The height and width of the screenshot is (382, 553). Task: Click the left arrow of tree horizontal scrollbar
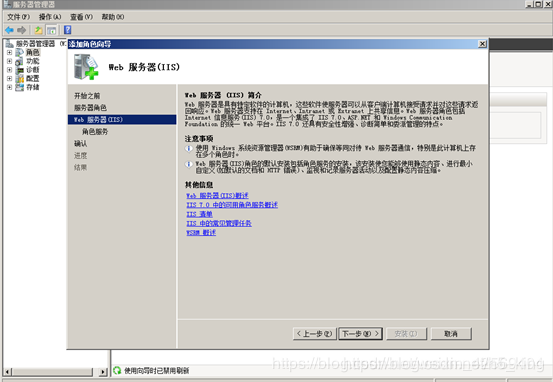click(7, 371)
